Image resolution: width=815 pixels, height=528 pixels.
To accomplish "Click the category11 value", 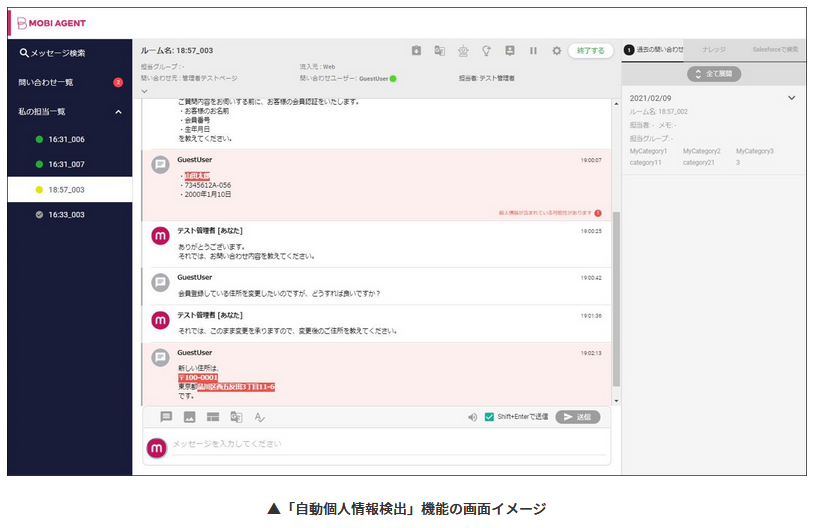I will 646,163.
